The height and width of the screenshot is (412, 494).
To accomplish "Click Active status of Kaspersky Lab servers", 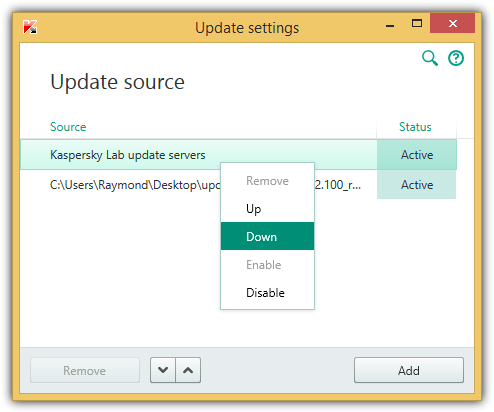I will click(417, 155).
